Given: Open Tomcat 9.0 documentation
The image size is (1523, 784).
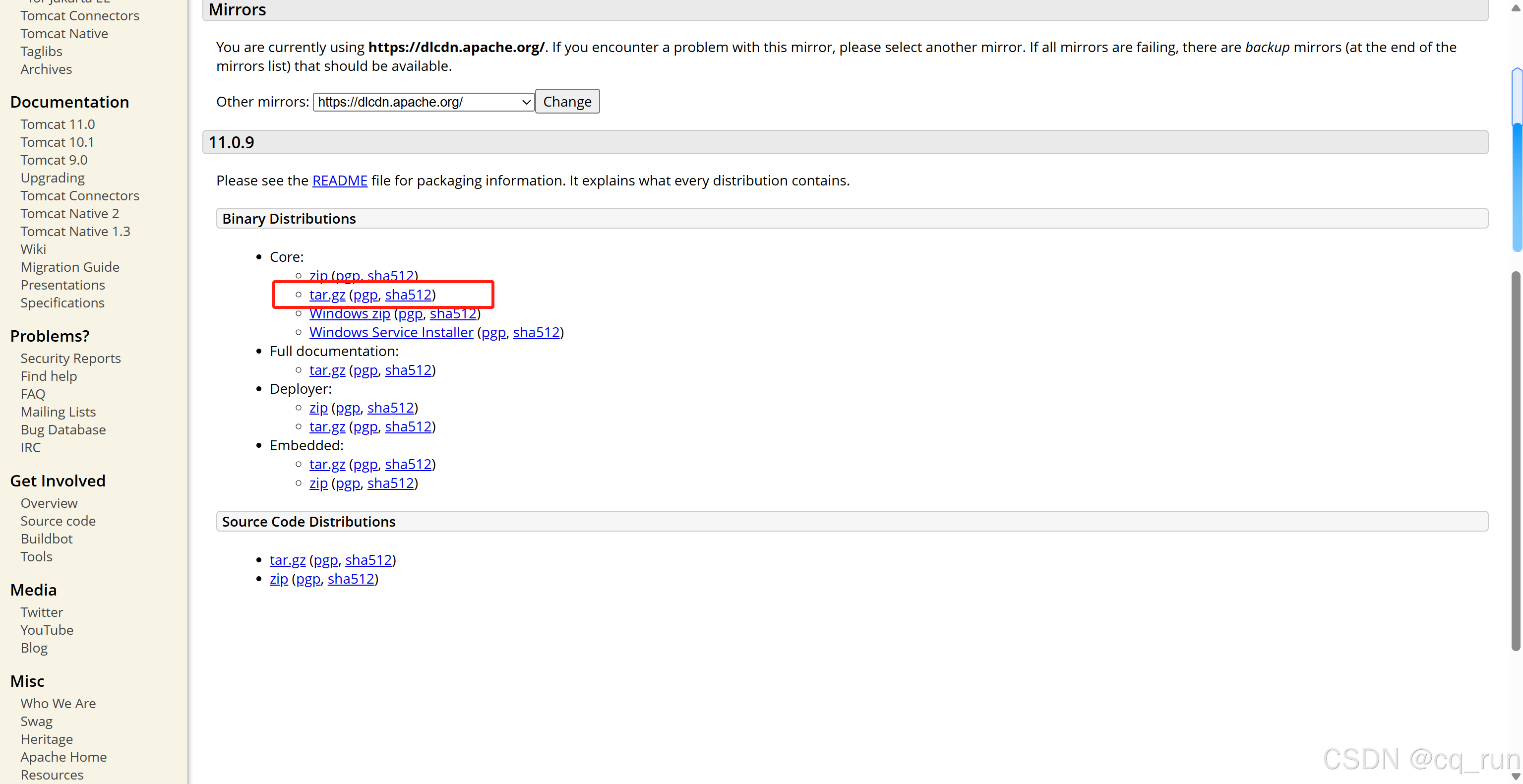Looking at the screenshot, I should 54,160.
